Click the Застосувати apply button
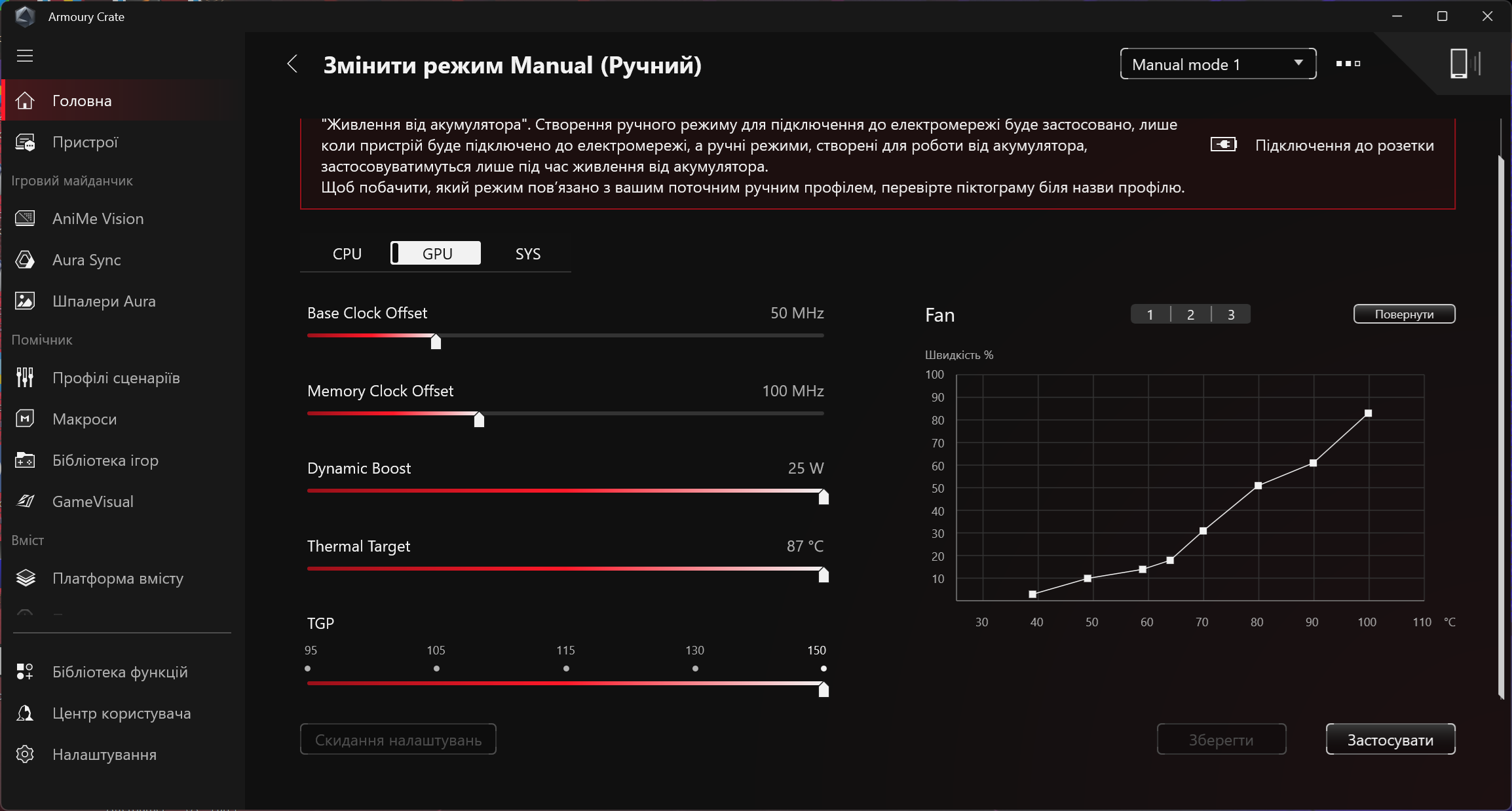Screen dimensions: 1512x811 [x=1390, y=740]
